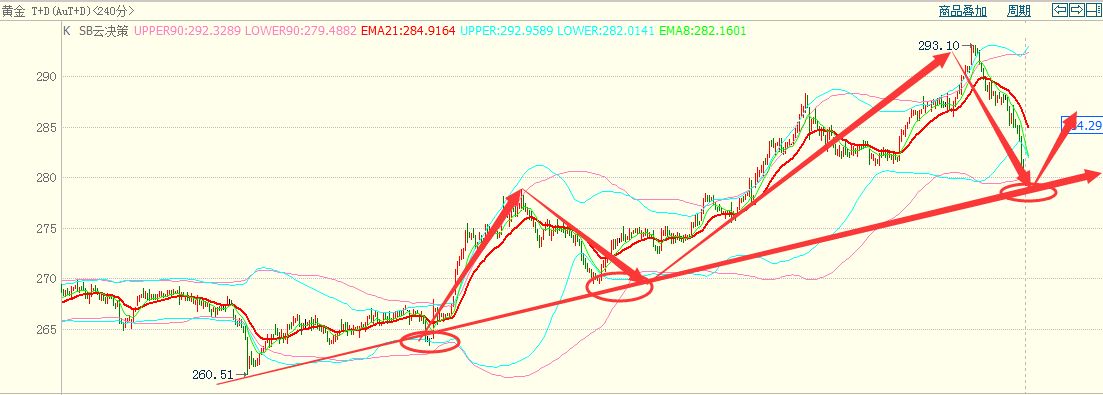Click the 260.51 low price marker
Viewport: 1103px width, 395px height.
pos(212,375)
